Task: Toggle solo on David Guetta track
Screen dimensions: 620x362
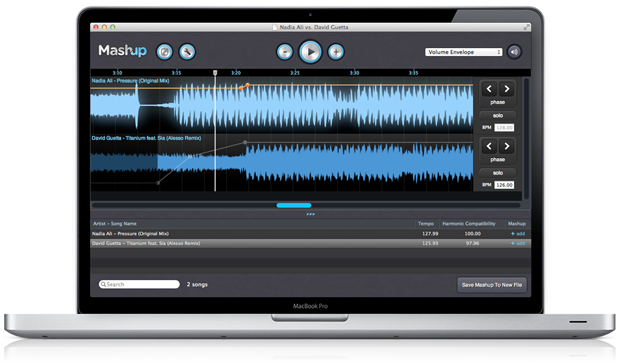Action: (497, 173)
